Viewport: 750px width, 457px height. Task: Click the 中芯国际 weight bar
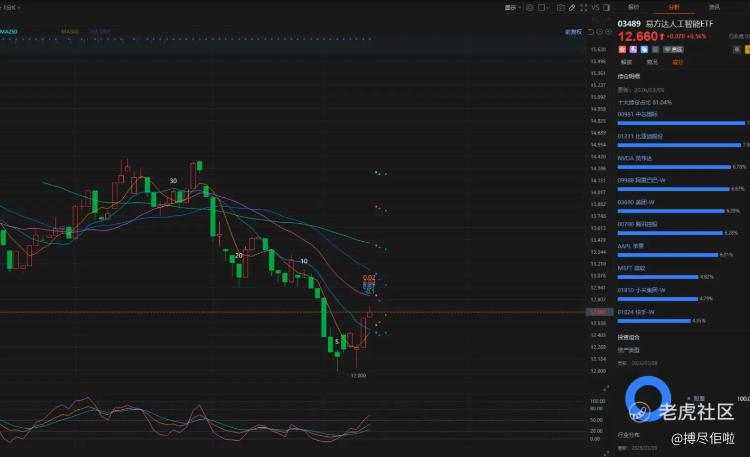681,123
